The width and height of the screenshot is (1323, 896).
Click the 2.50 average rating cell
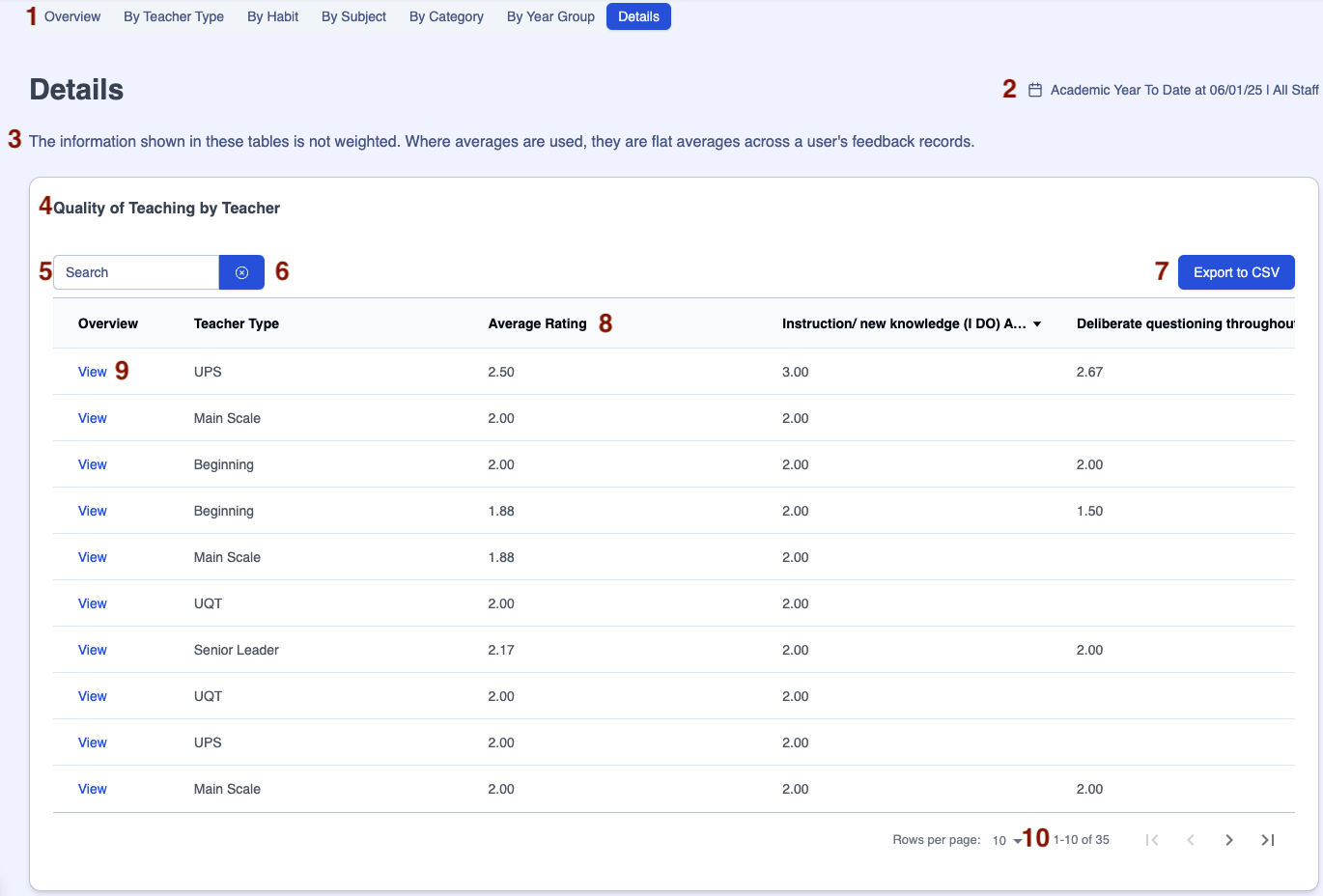(x=501, y=372)
